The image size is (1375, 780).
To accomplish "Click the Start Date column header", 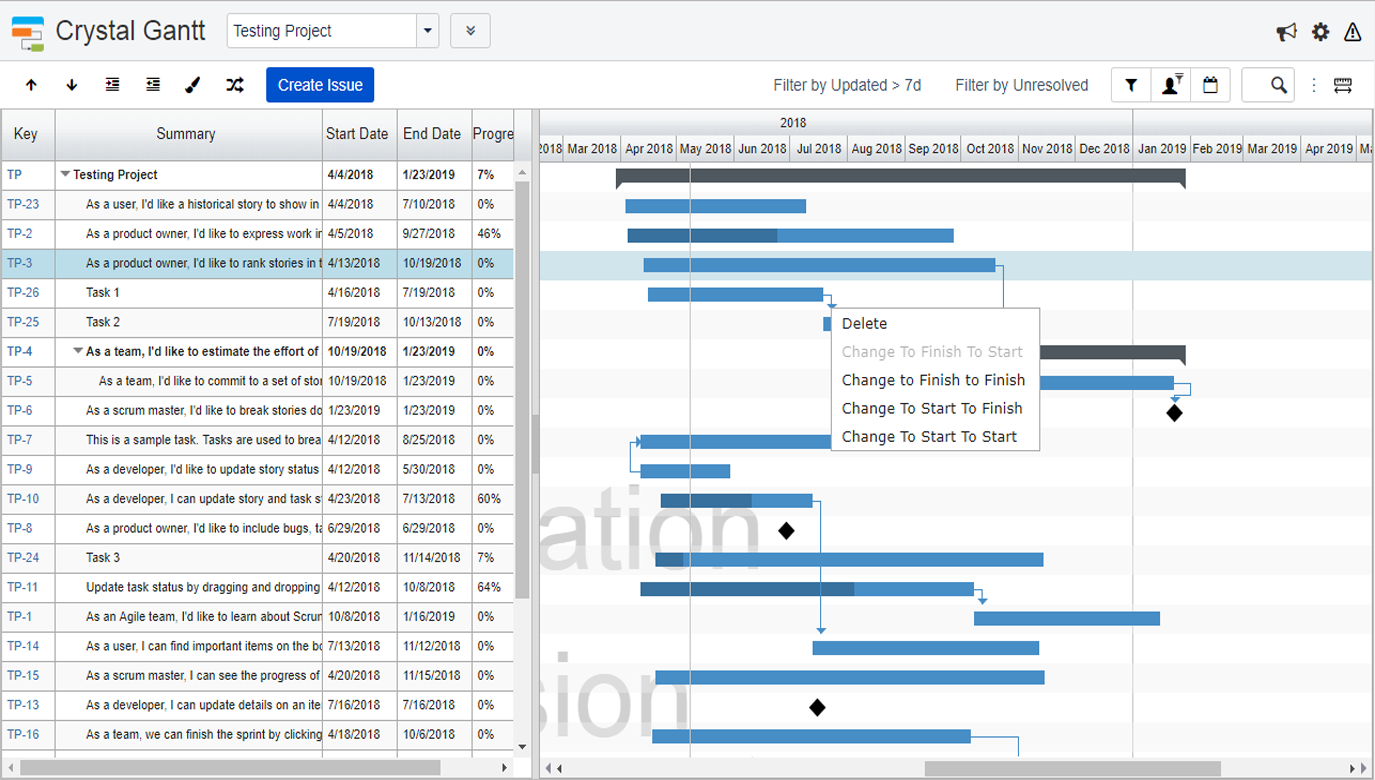I will point(359,134).
